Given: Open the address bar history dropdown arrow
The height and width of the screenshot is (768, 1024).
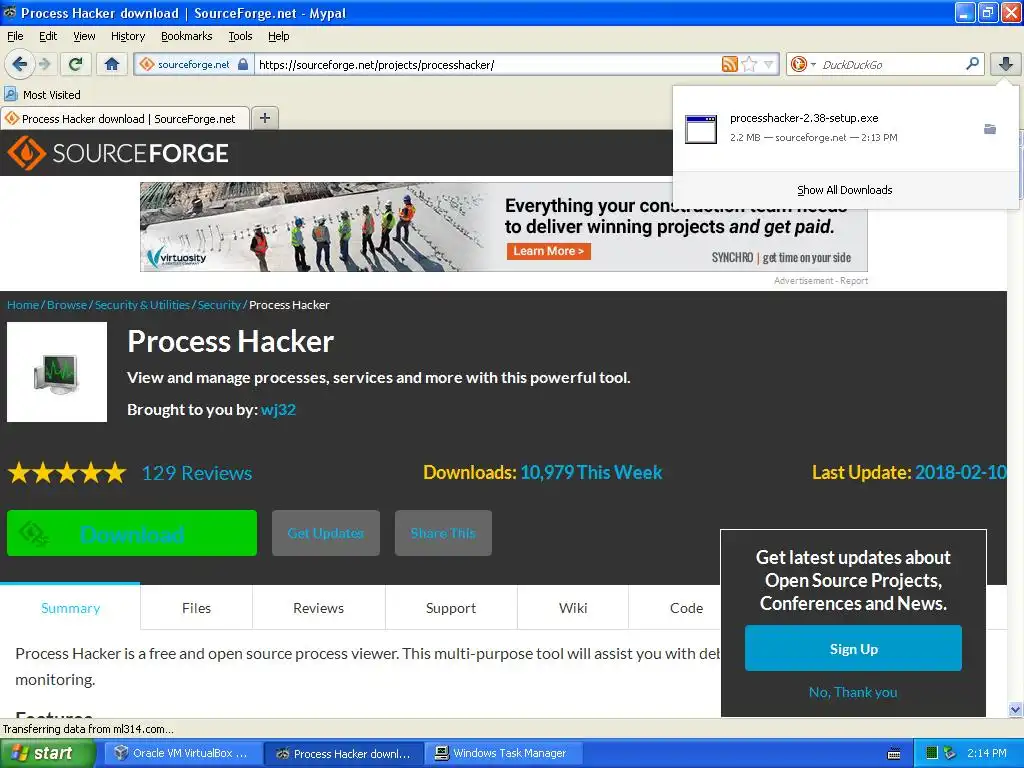Looking at the screenshot, I should 769,64.
